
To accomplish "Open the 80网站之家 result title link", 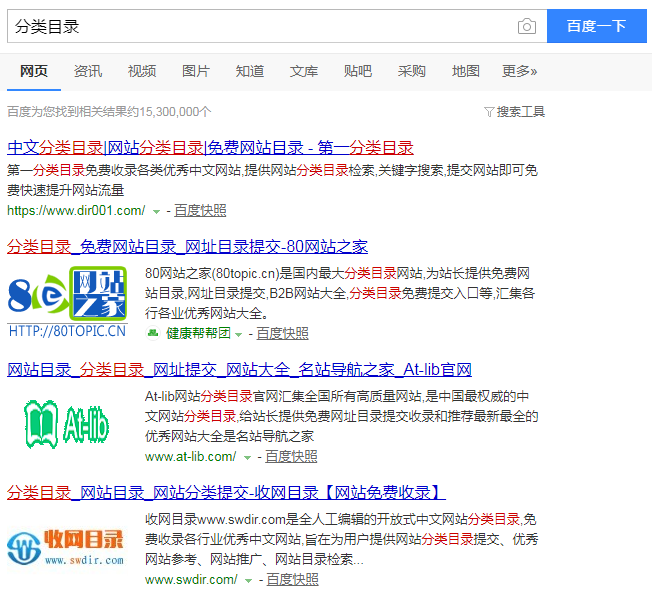I will [x=187, y=247].
